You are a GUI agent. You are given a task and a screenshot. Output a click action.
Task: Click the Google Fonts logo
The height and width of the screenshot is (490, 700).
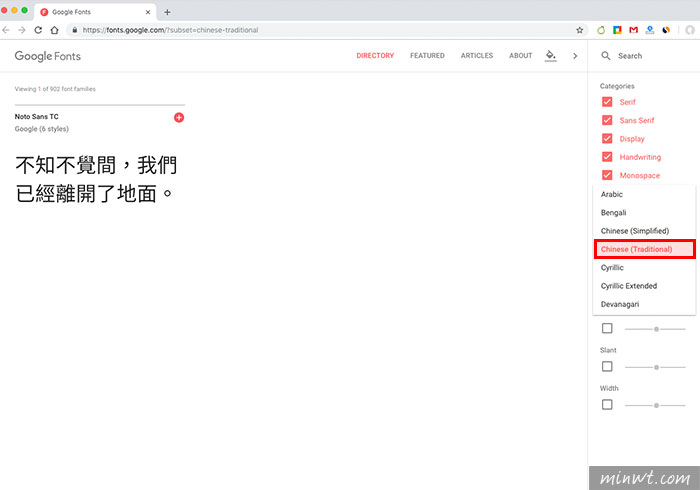48,56
